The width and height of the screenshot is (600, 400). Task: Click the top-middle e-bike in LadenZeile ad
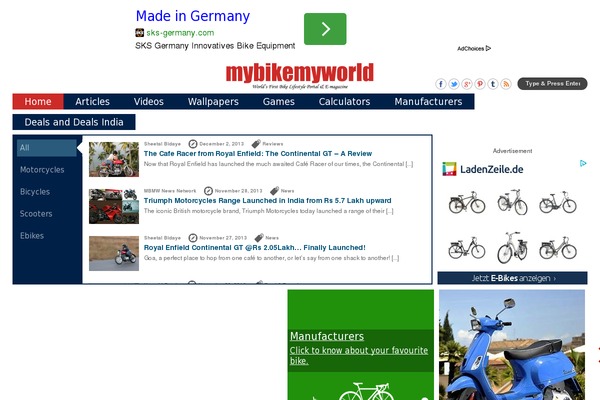(512, 202)
